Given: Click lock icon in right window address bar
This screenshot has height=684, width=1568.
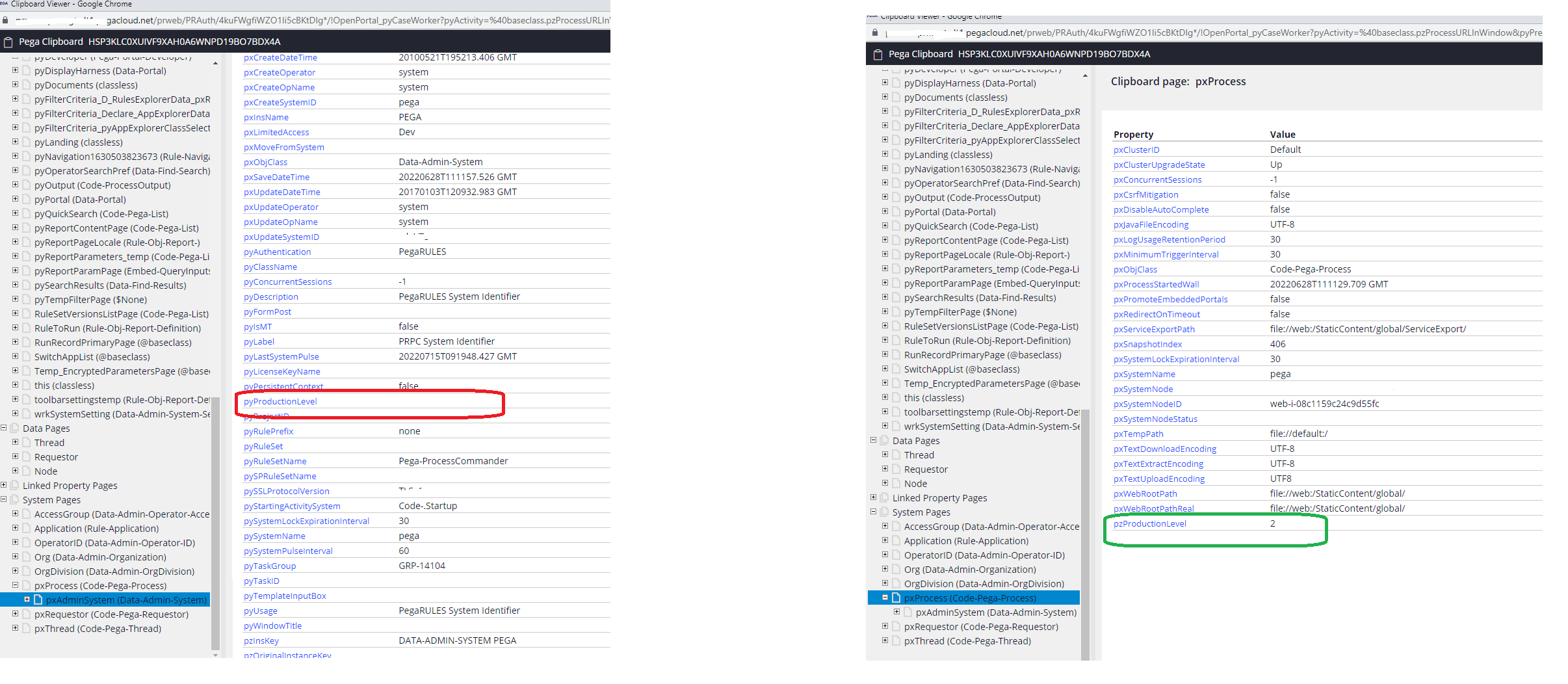Looking at the screenshot, I should coord(875,33).
